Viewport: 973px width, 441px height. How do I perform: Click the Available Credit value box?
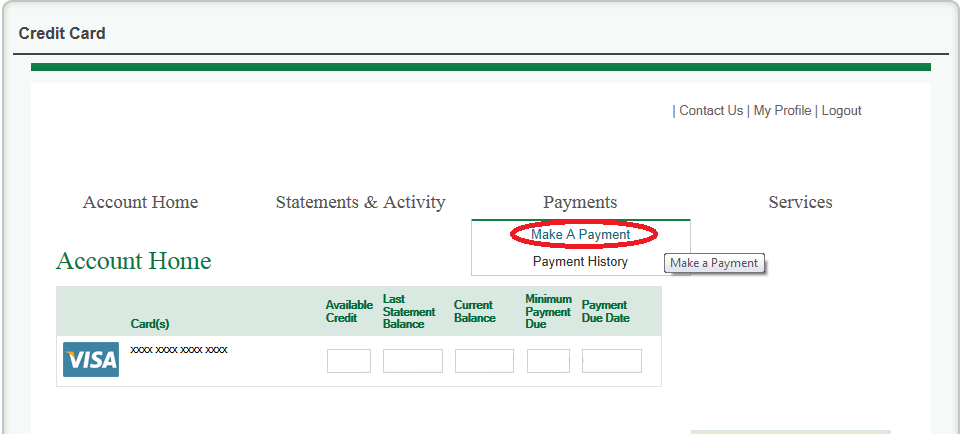coord(349,361)
